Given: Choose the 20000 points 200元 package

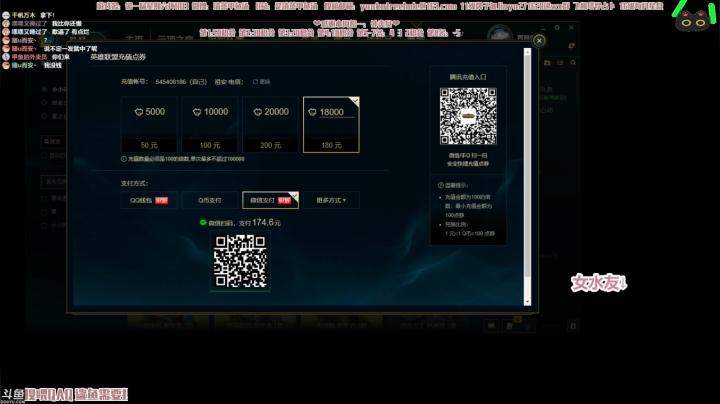Looking at the screenshot, I should pyautogui.click(x=270, y=124).
